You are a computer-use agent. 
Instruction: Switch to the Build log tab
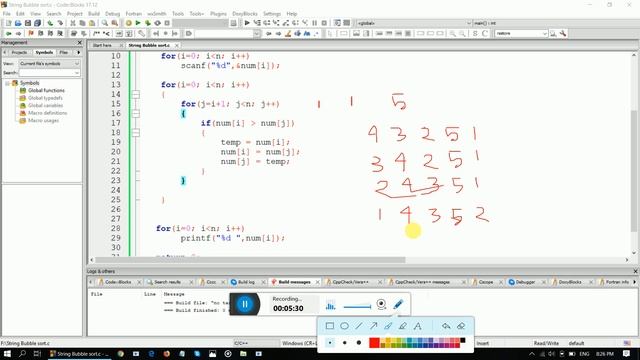coord(246,282)
